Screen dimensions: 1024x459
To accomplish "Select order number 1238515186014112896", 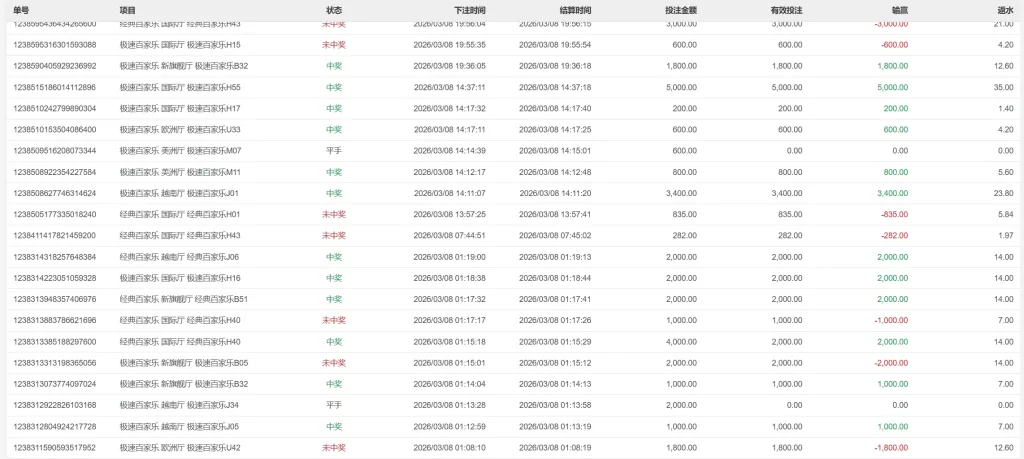I will pos(54,87).
